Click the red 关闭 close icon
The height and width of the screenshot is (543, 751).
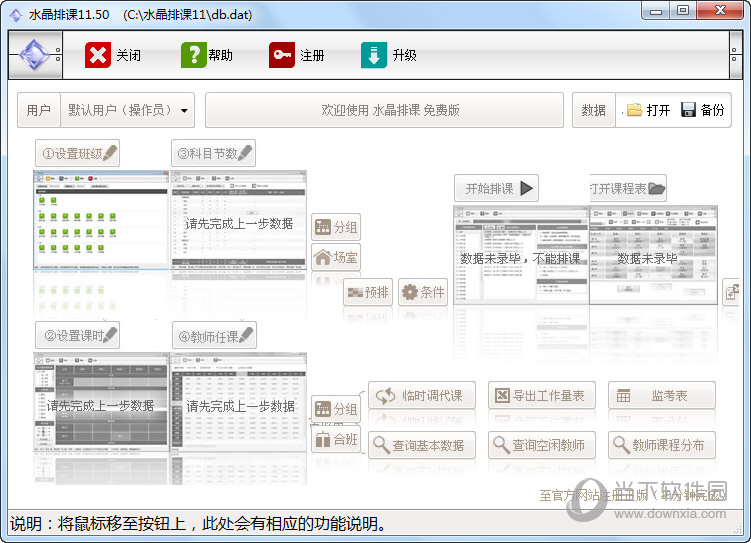98,55
